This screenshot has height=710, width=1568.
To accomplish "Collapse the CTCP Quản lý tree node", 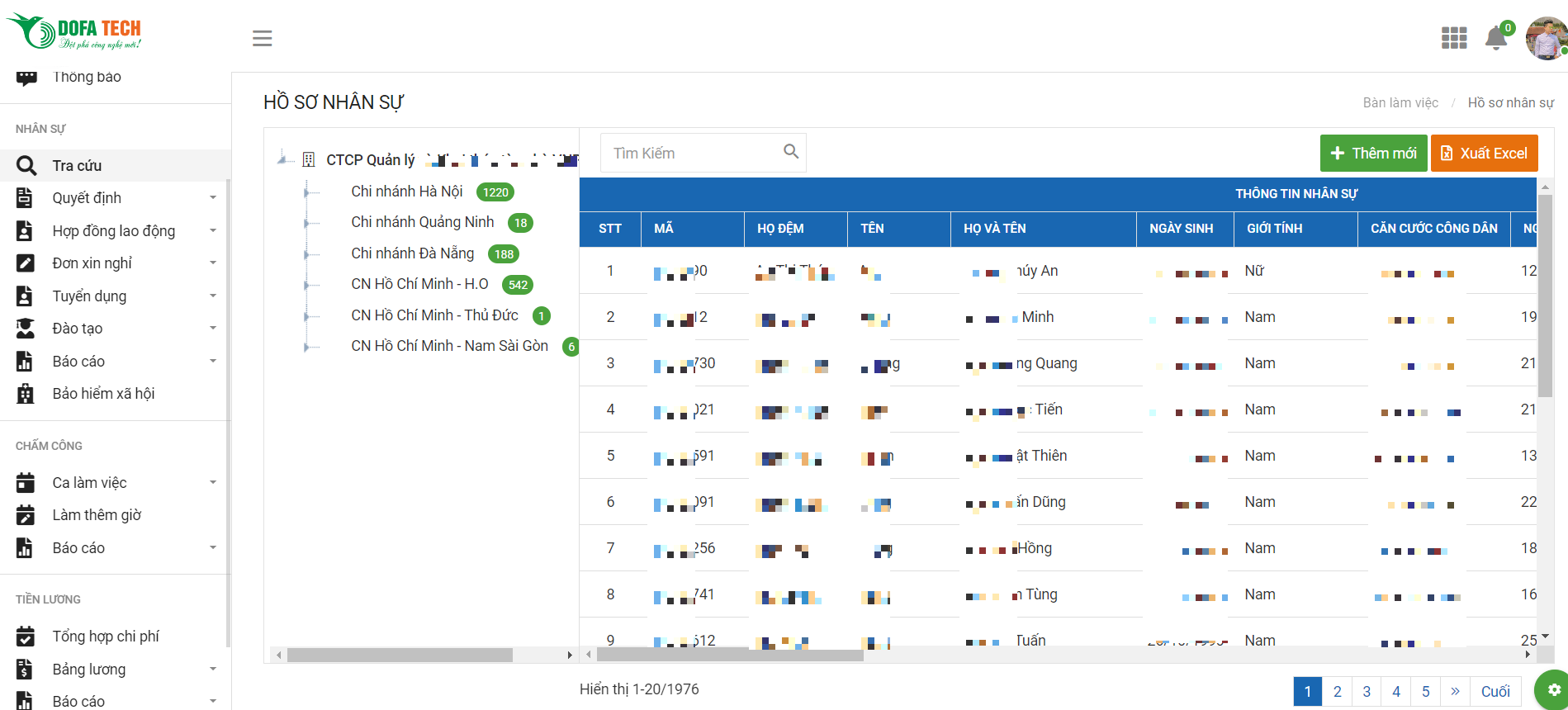I will click(282, 159).
